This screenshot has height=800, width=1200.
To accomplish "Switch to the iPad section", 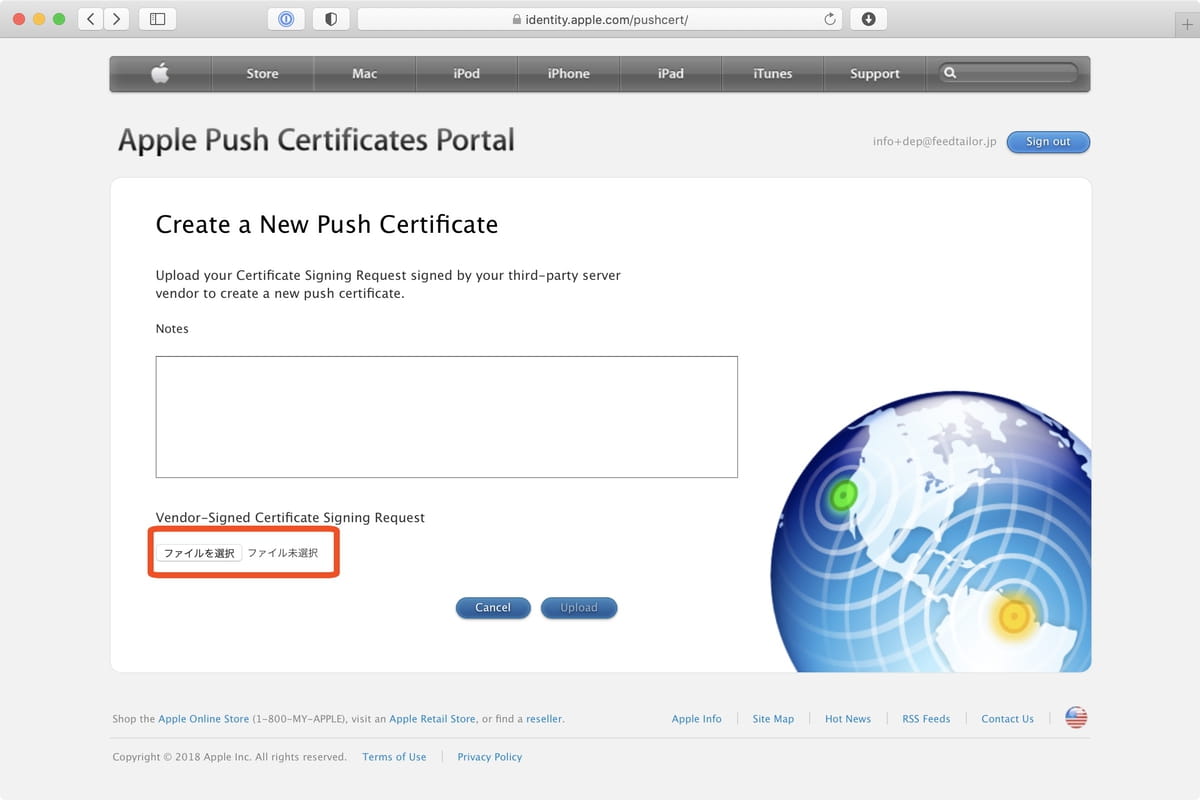I will [671, 73].
